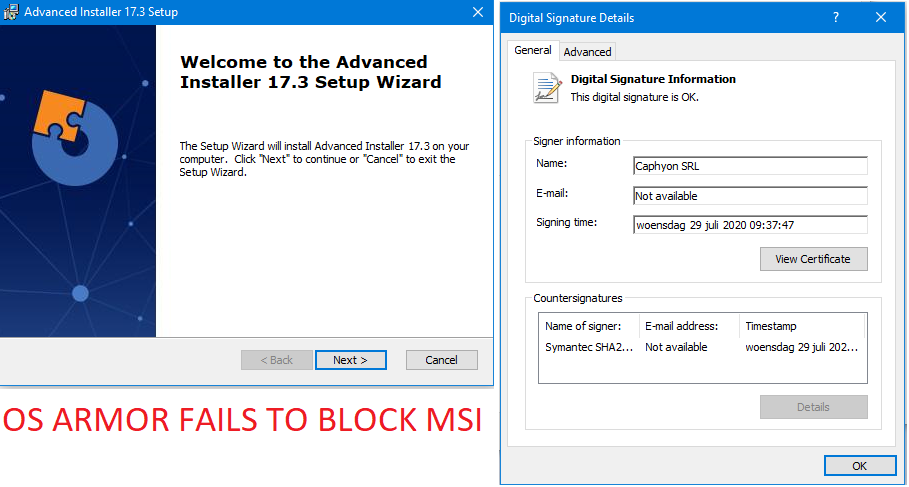This screenshot has width=909, height=487.
Task: Click the digital signature certificate icon
Action: (548, 88)
